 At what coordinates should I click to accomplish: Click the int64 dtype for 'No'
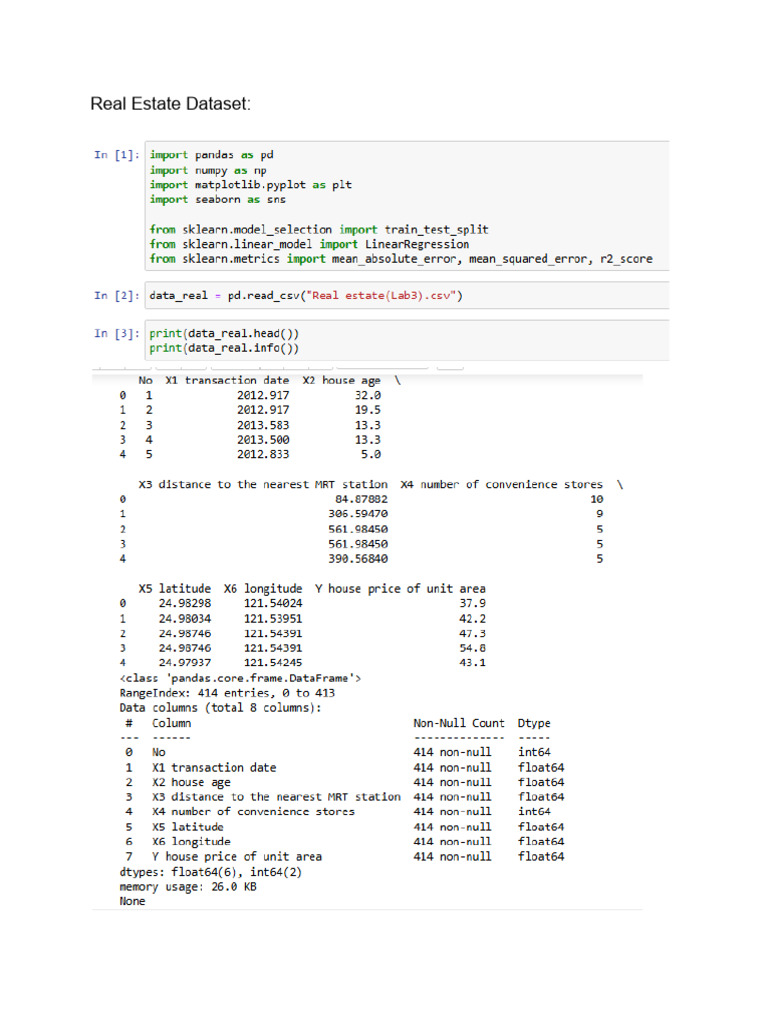coord(534,752)
